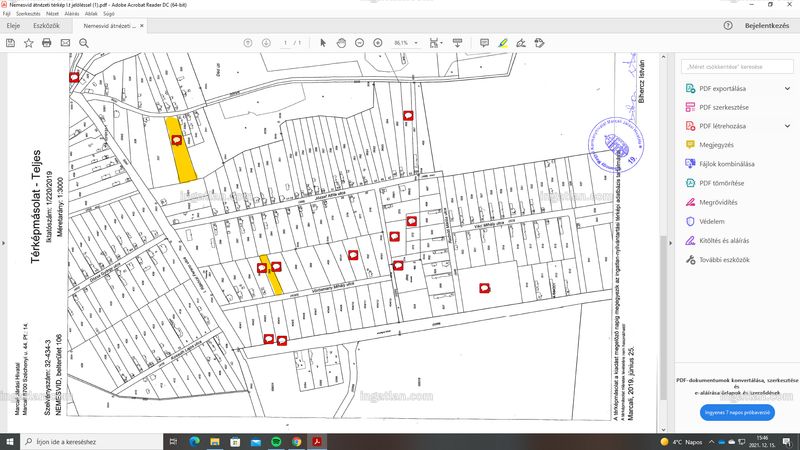Click the Print file icon
Screen dimensions: 800x450
click(46, 43)
